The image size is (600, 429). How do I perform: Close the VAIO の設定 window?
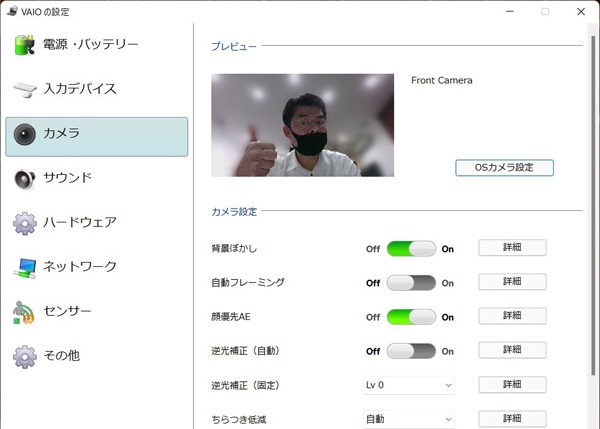tap(581, 12)
